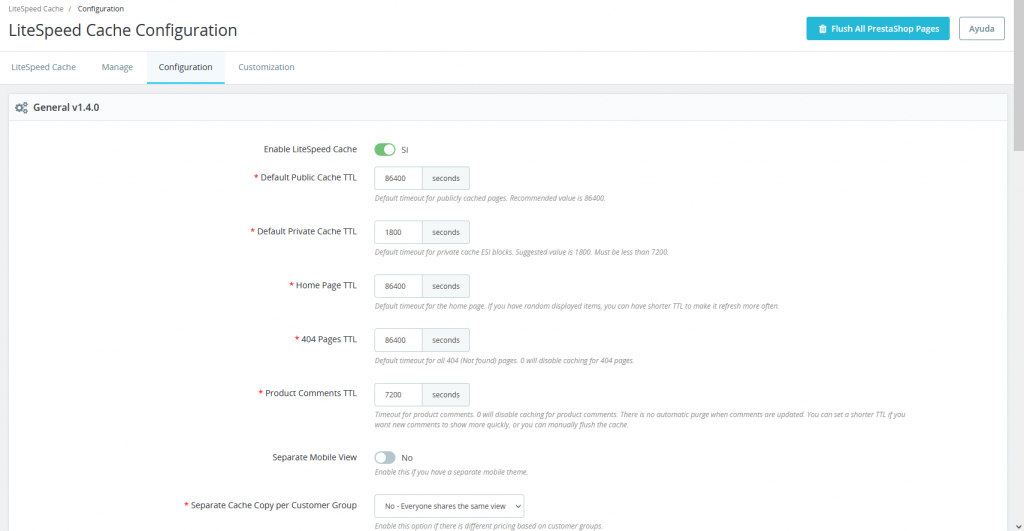The width and height of the screenshot is (1024, 531).
Task: Click LiteSpeed Cache breadcrumb link
Action: (36, 9)
